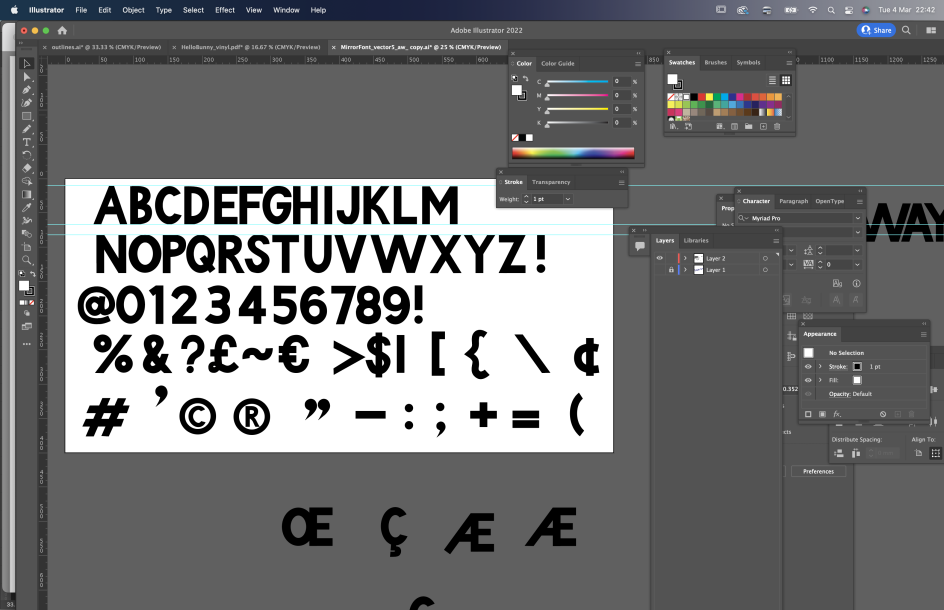This screenshot has width=944, height=610.
Task: Open the Effect menu
Action: [x=225, y=10]
